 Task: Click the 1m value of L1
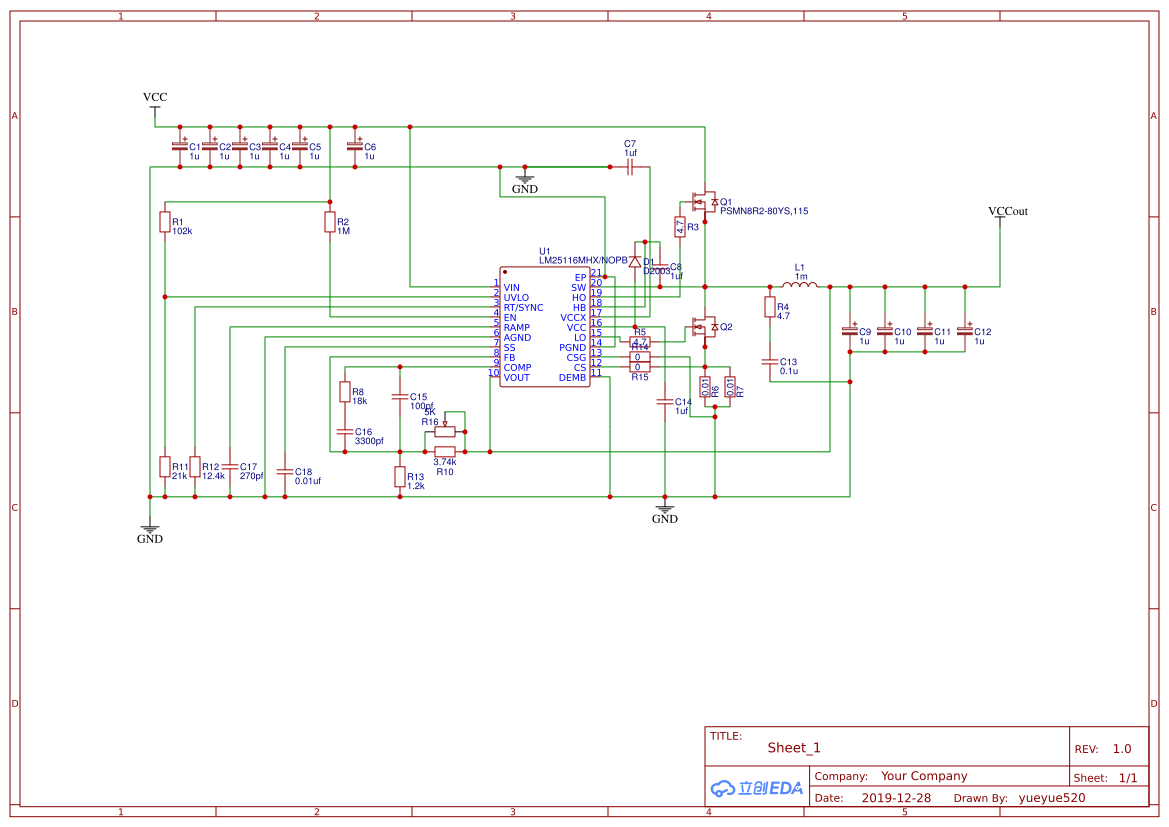[x=801, y=276]
